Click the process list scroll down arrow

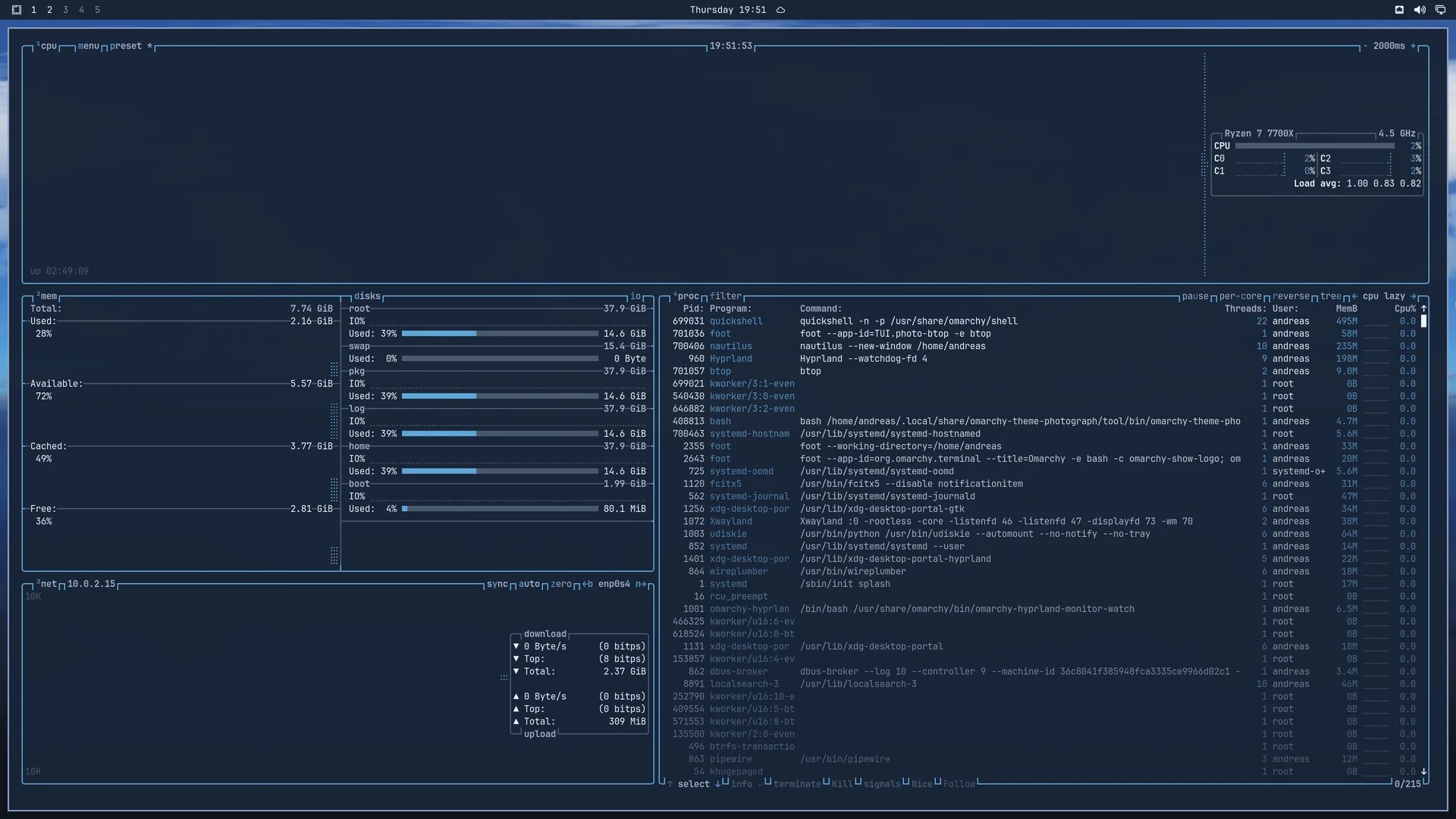coord(1423,771)
